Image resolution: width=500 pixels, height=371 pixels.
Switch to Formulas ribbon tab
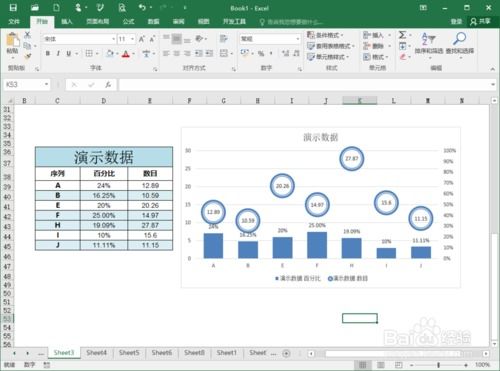coord(129,22)
